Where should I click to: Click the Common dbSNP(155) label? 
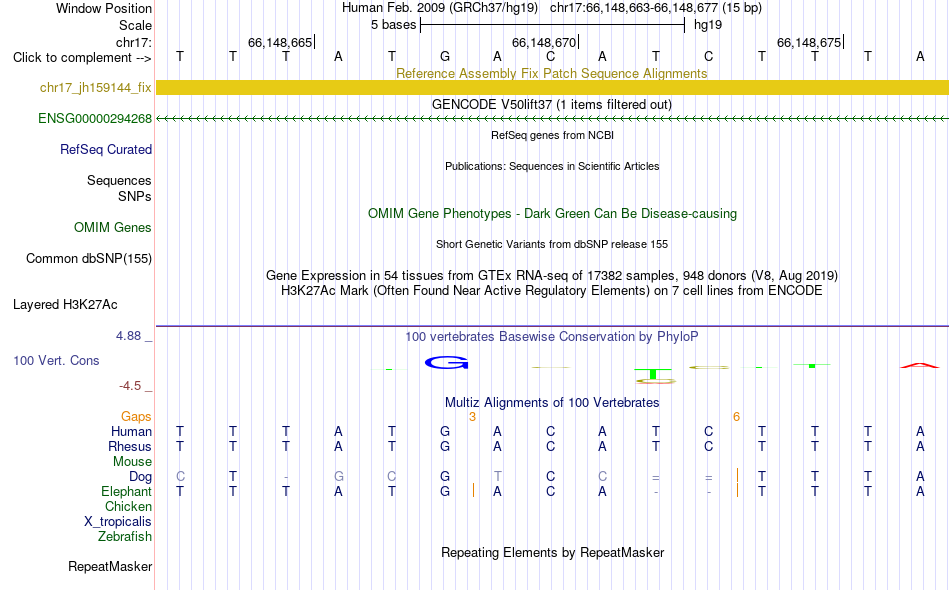pos(88,259)
